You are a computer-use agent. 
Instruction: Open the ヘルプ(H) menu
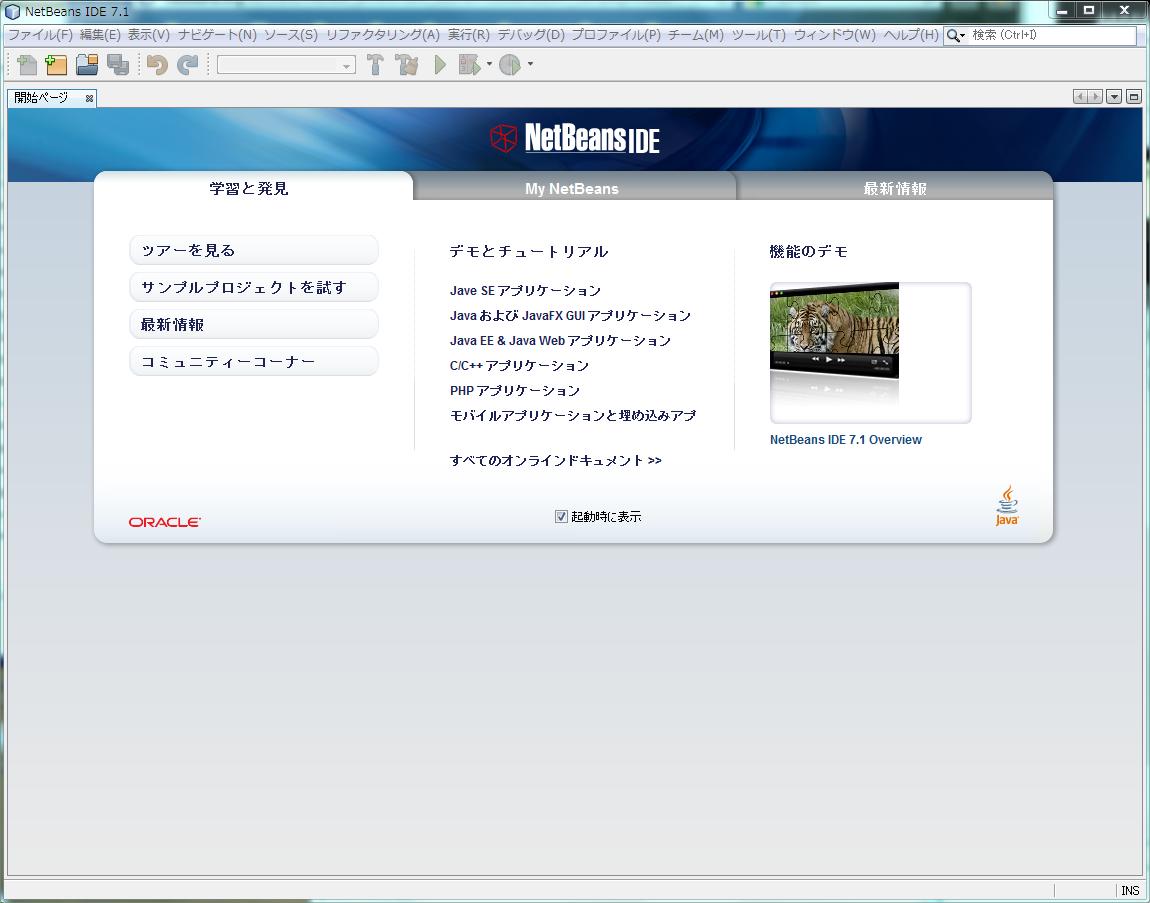[911, 34]
